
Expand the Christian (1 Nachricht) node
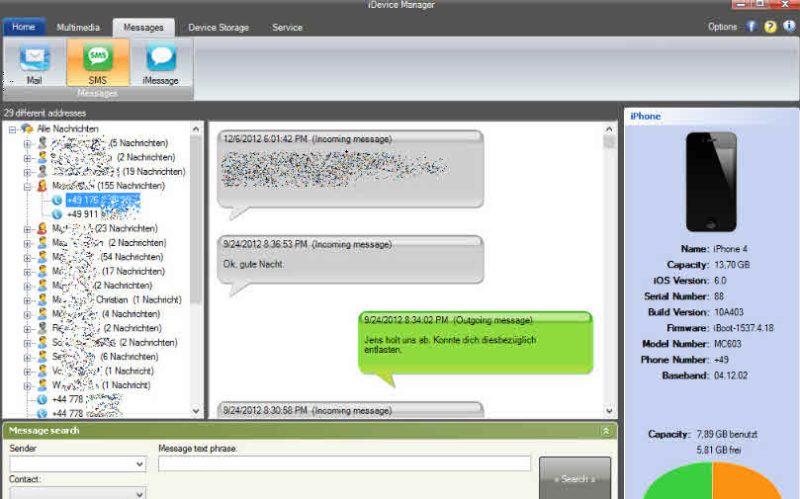pyautogui.click(x=27, y=301)
